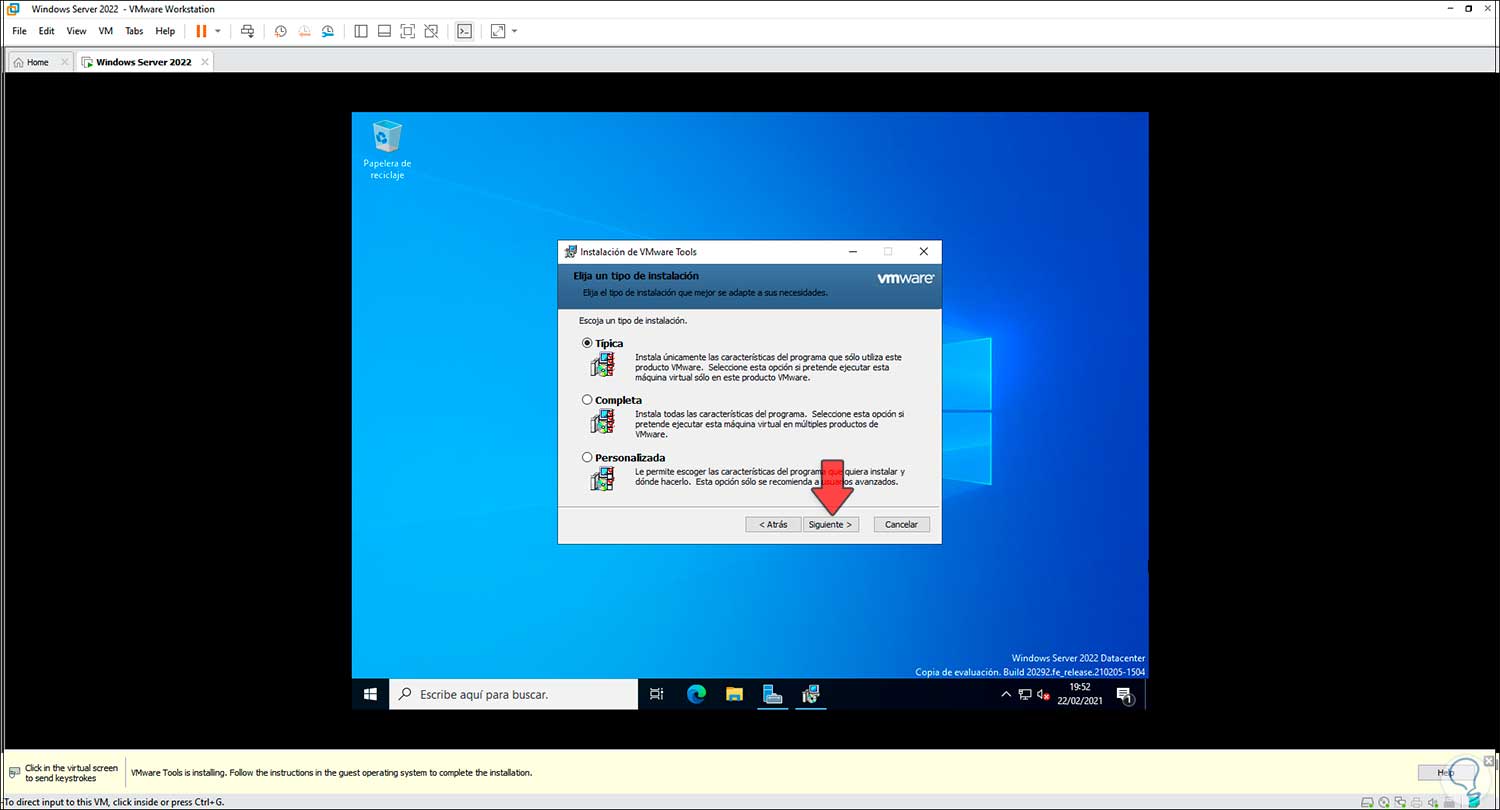Select the Personalizada installation option
The image size is (1500, 810).
pyautogui.click(x=587, y=457)
